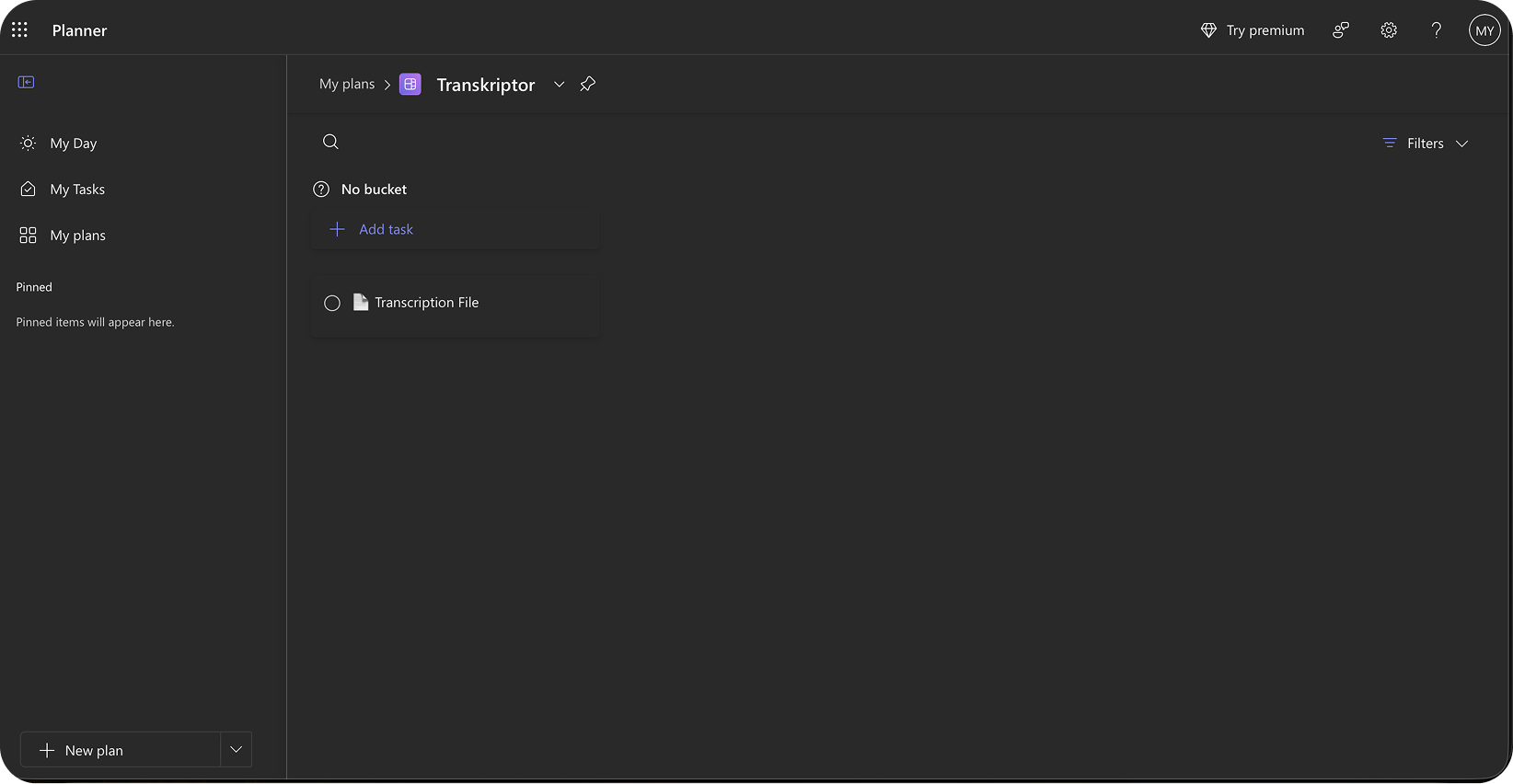Open the Filters dropdown
Image resolution: width=1513 pixels, height=784 pixels.
[x=1424, y=143]
